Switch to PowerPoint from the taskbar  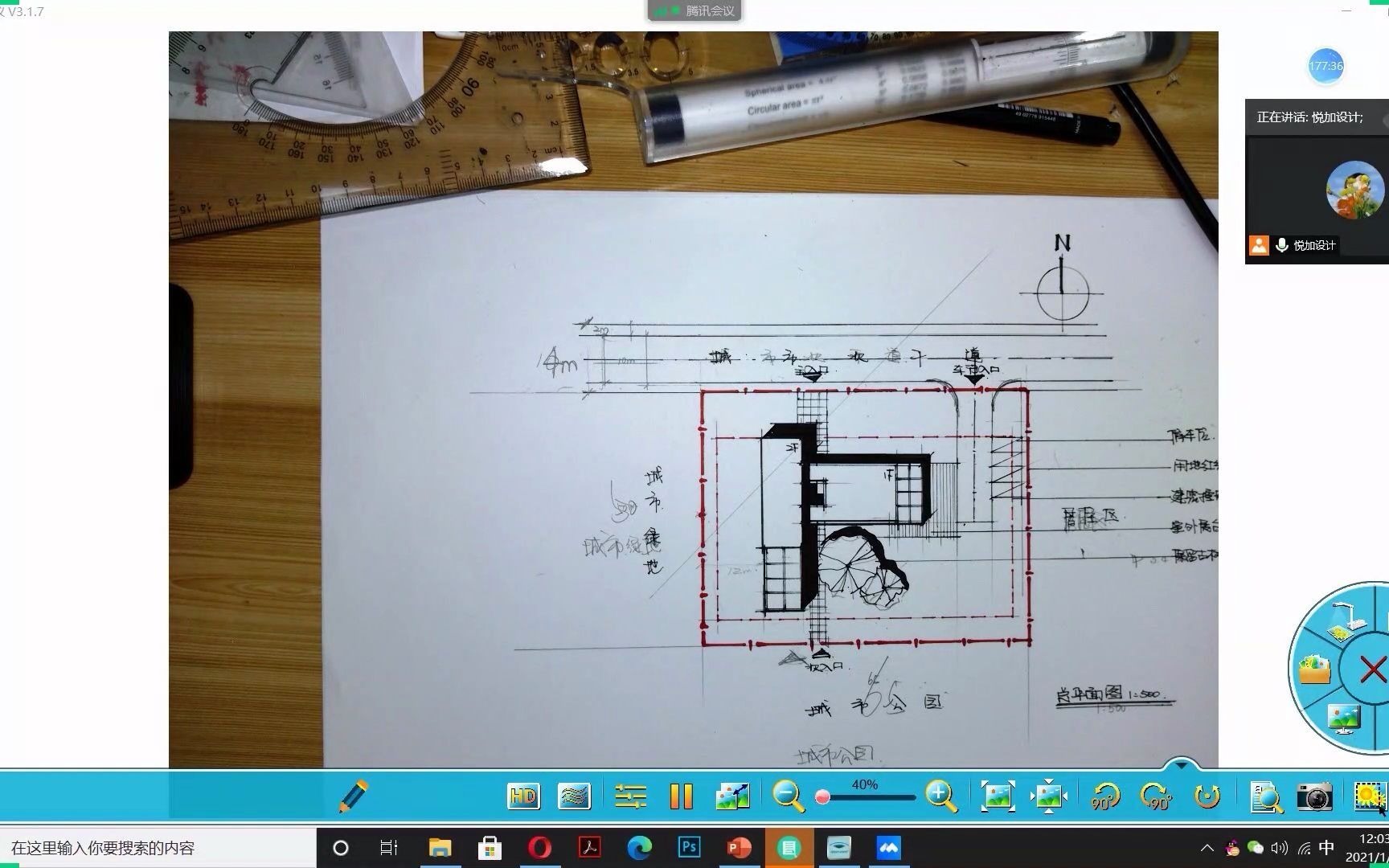point(739,848)
